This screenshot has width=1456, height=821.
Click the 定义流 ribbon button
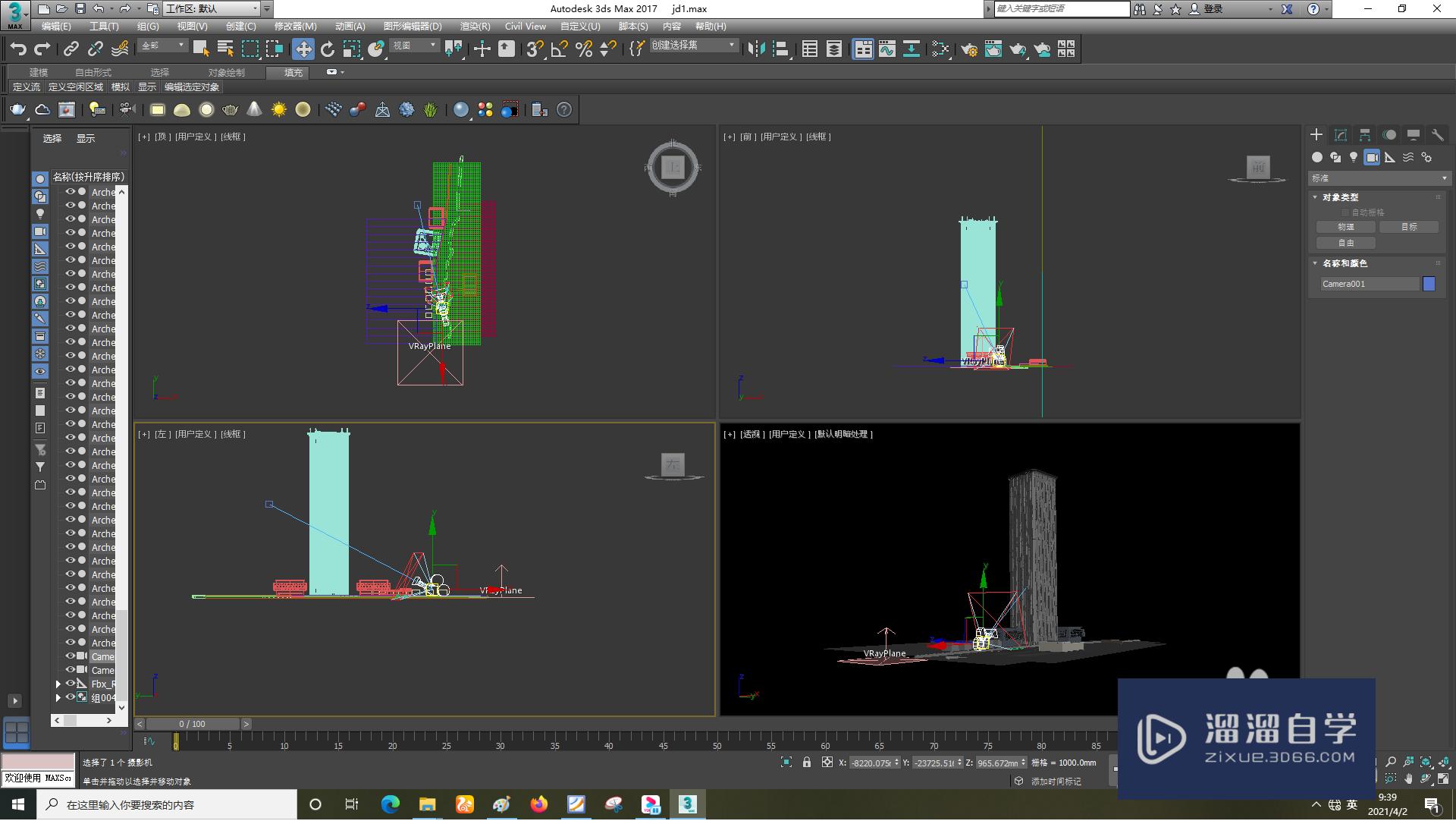click(27, 87)
